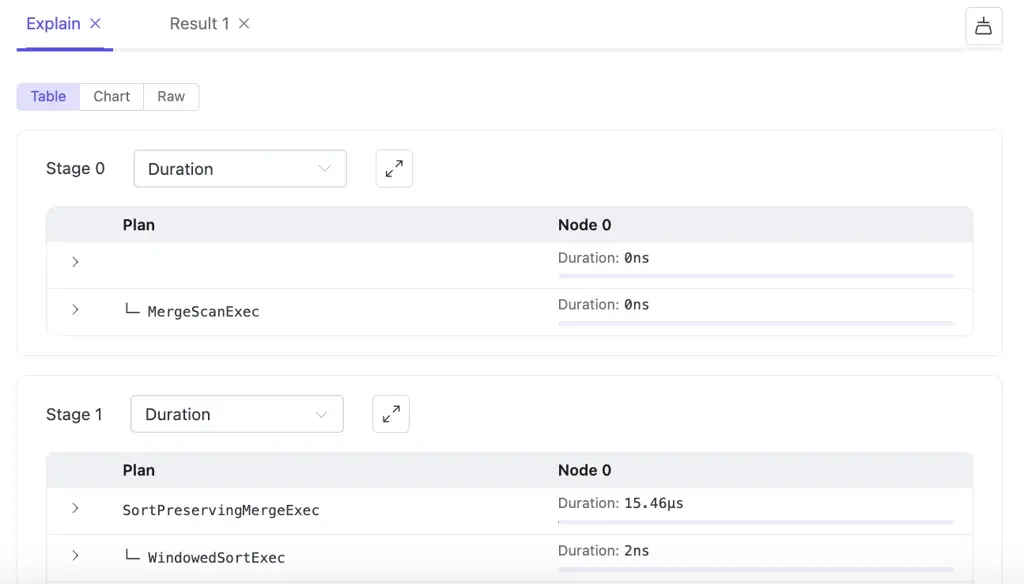1024x584 pixels.
Task: Switch to Table view
Action: point(48,96)
